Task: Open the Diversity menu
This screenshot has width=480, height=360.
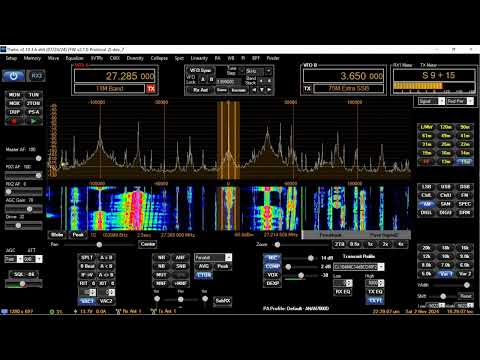Action: coord(135,58)
